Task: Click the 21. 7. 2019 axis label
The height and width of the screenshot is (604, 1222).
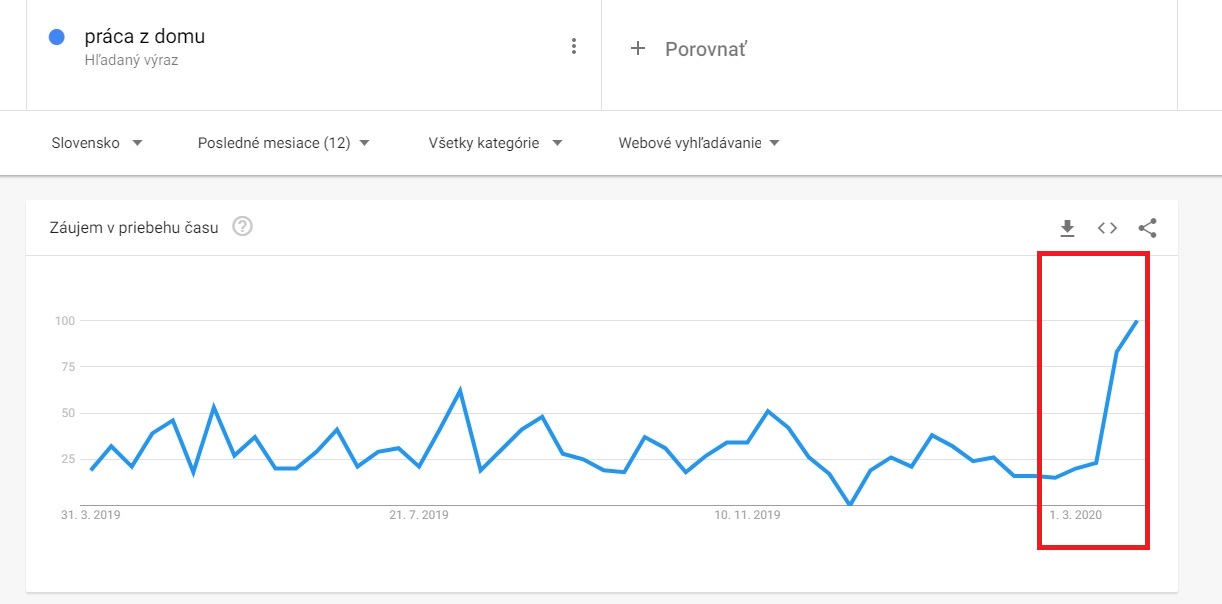Action: pos(418,515)
